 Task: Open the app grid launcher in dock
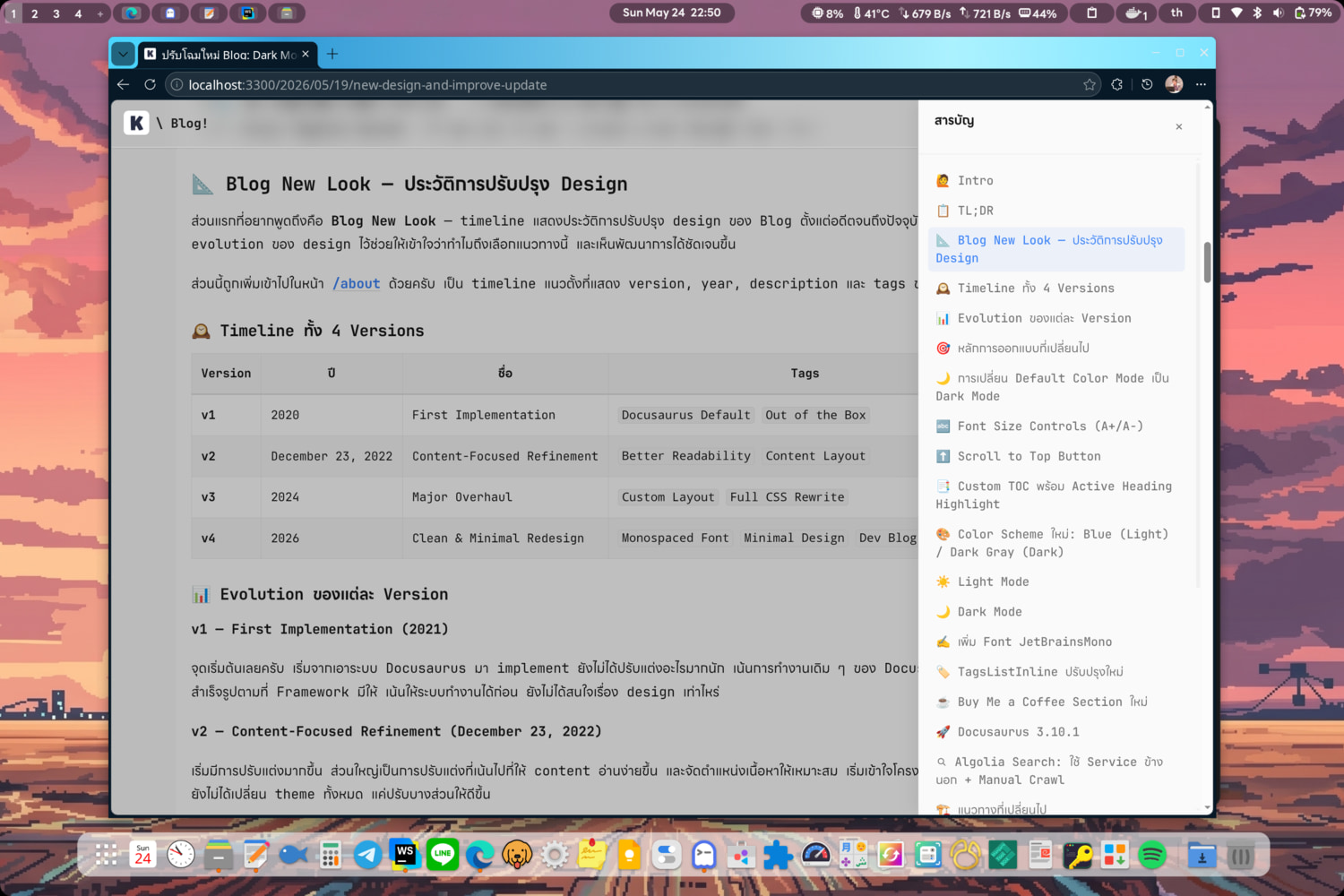pyautogui.click(x=106, y=855)
